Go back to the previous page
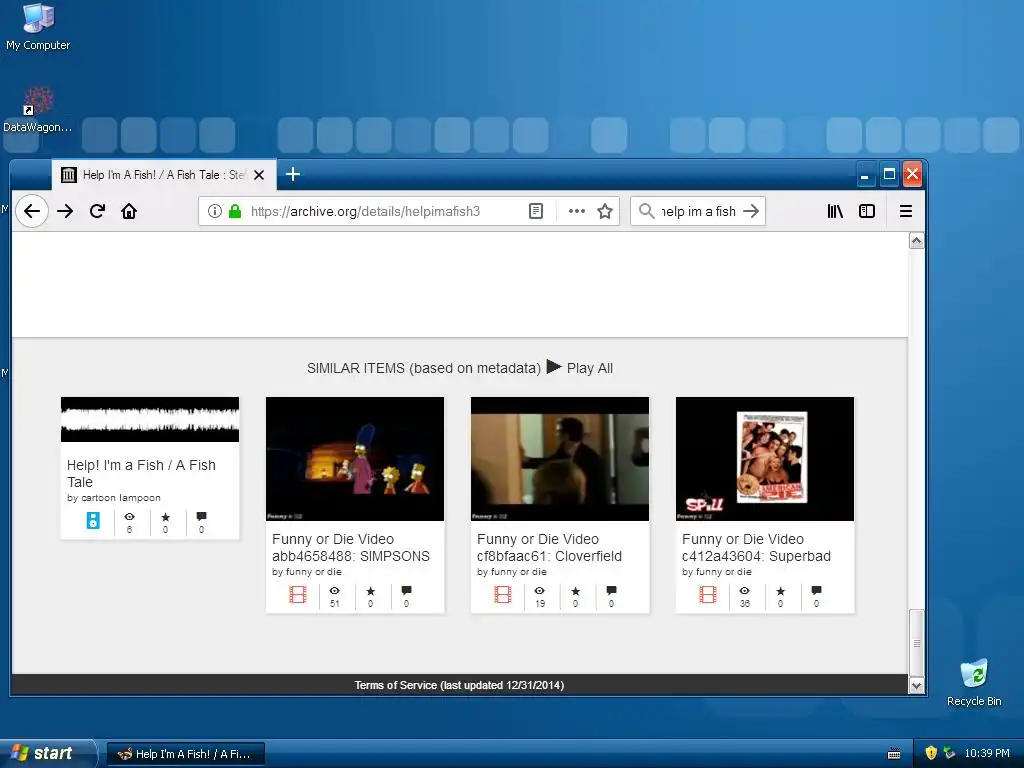The width and height of the screenshot is (1024, 768). pyautogui.click(x=31, y=211)
